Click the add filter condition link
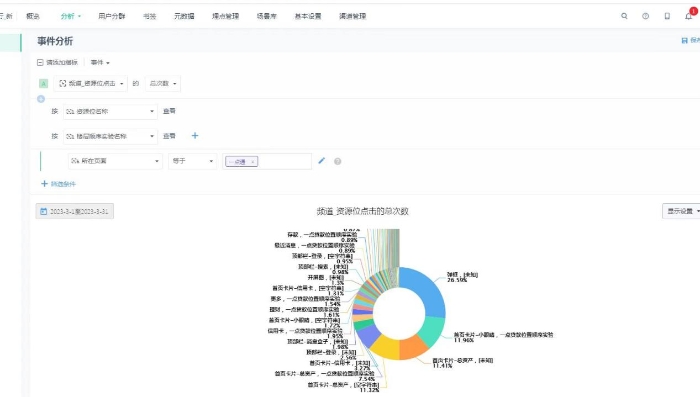 58,184
